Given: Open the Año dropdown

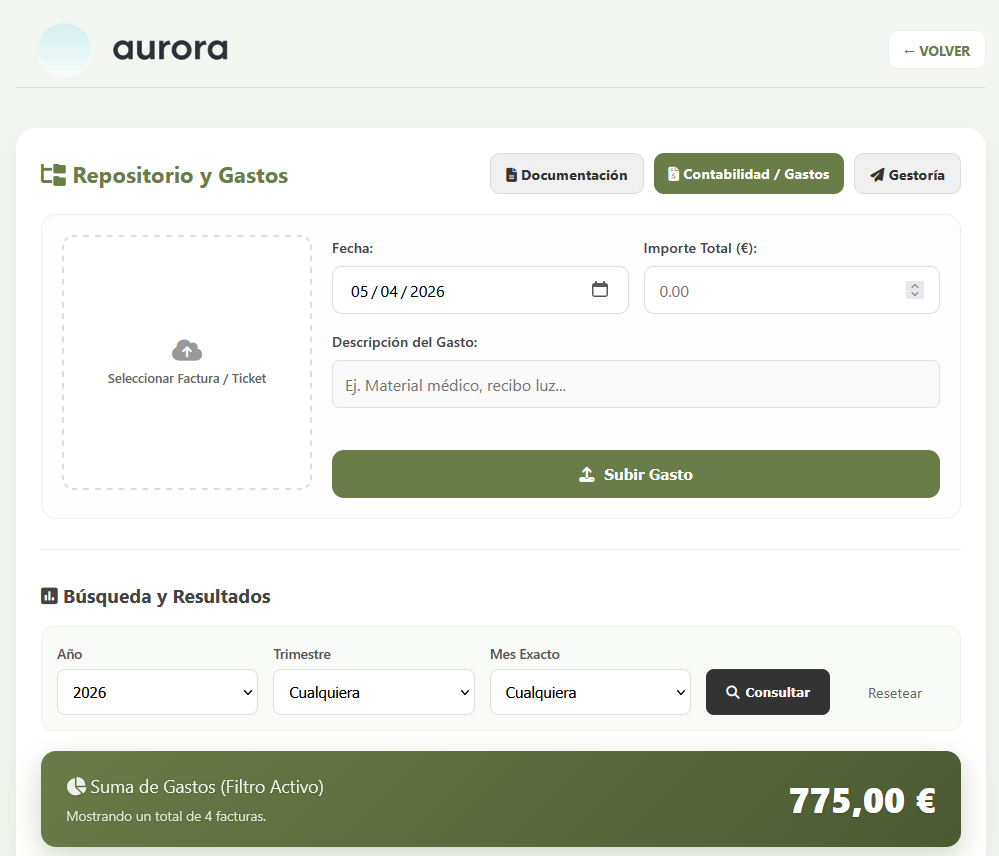Looking at the screenshot, I should coord(157,692).
